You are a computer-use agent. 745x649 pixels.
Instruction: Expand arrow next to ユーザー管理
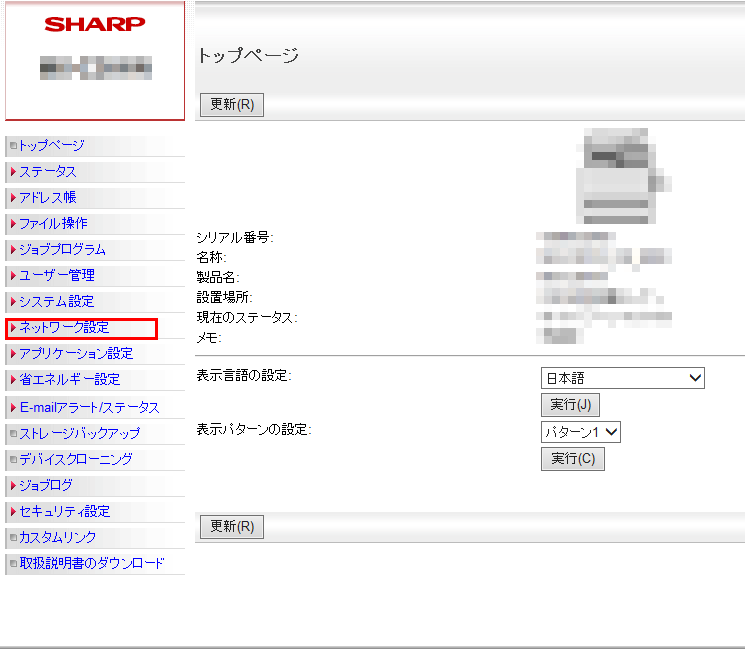click(13, 275)
